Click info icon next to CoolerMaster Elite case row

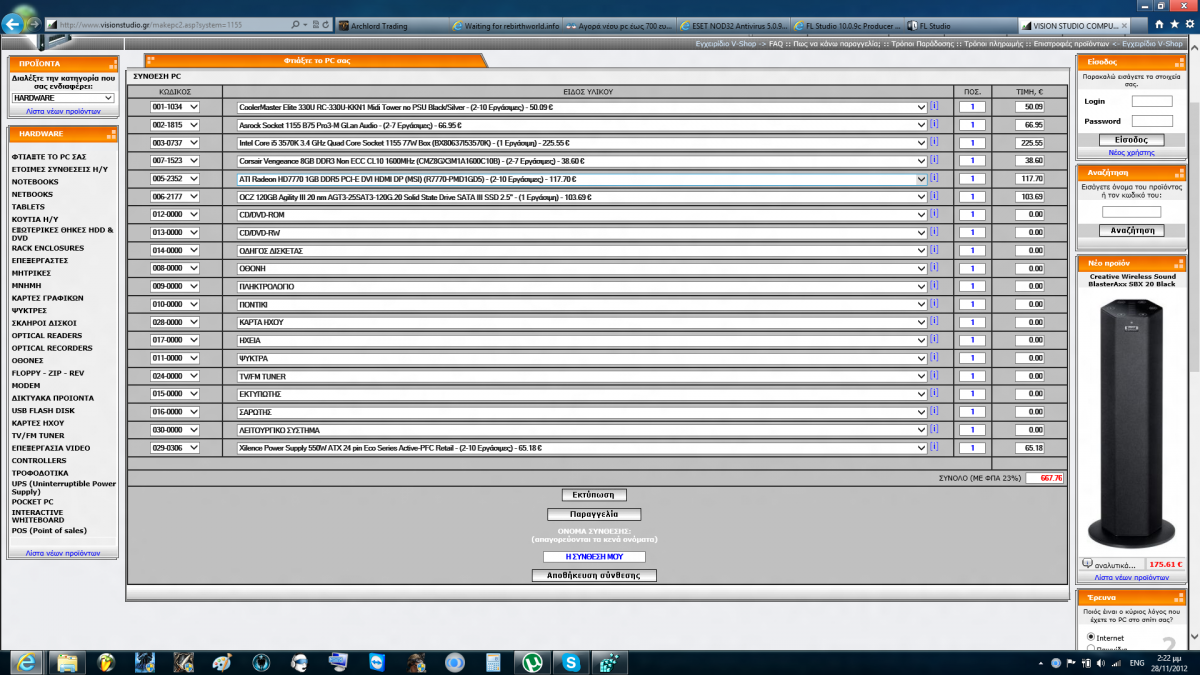tap(934, 107)
